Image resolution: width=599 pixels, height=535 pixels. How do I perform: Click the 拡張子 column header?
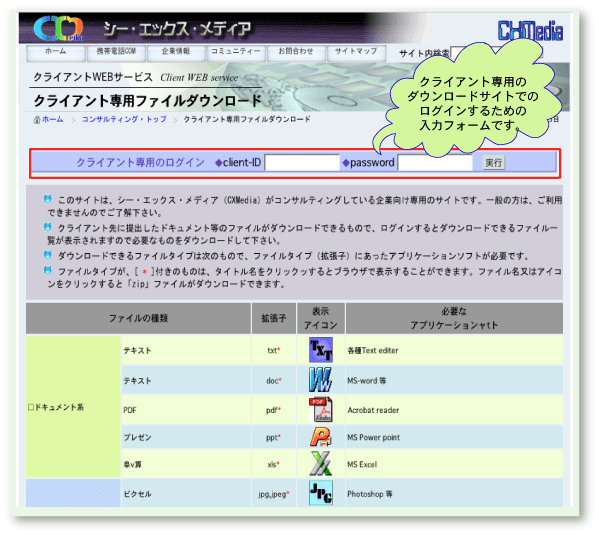pyautogui.click(x=274, y=318)
